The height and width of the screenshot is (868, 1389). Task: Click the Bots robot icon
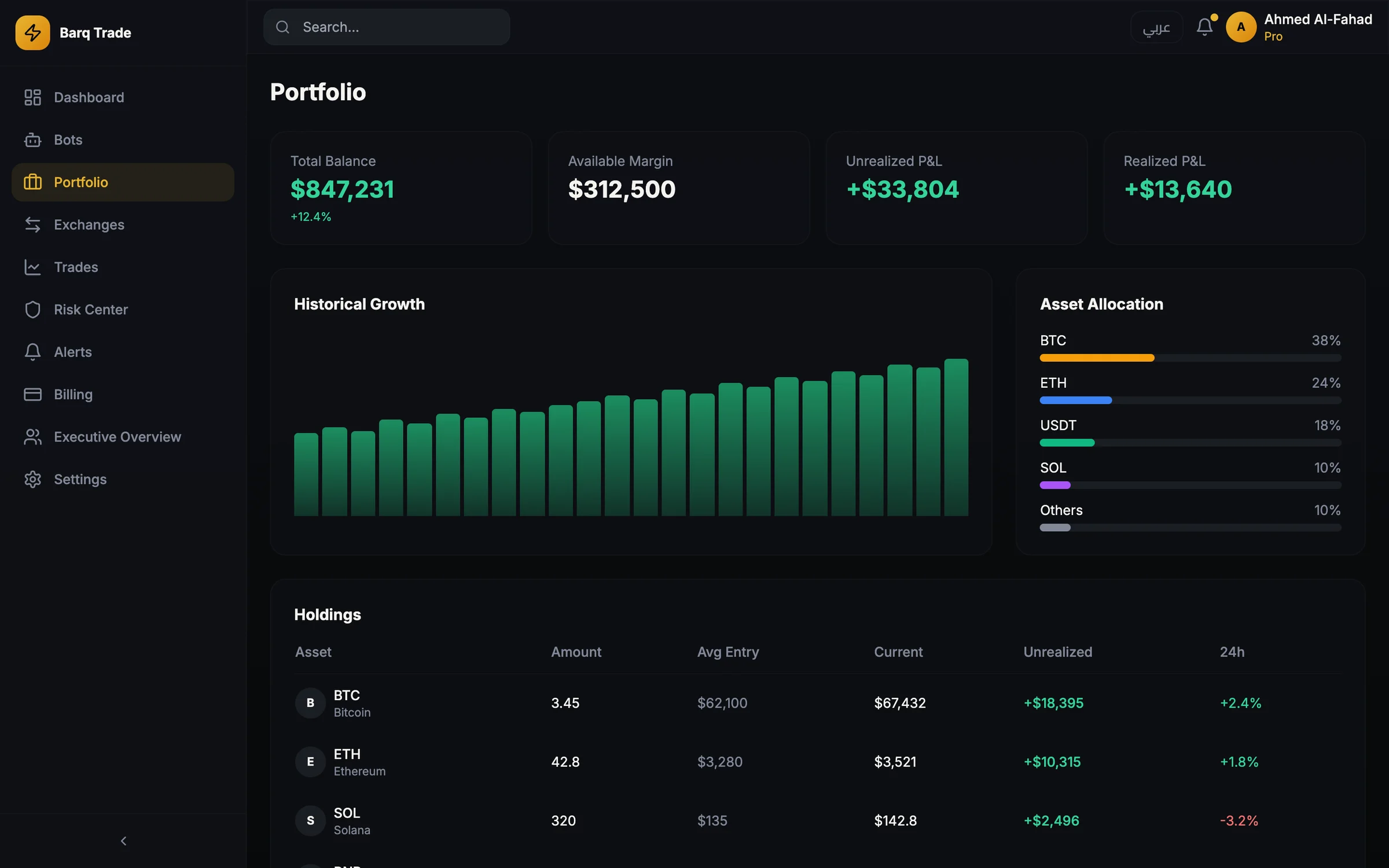pyautogui.click(x=32, y=139)
